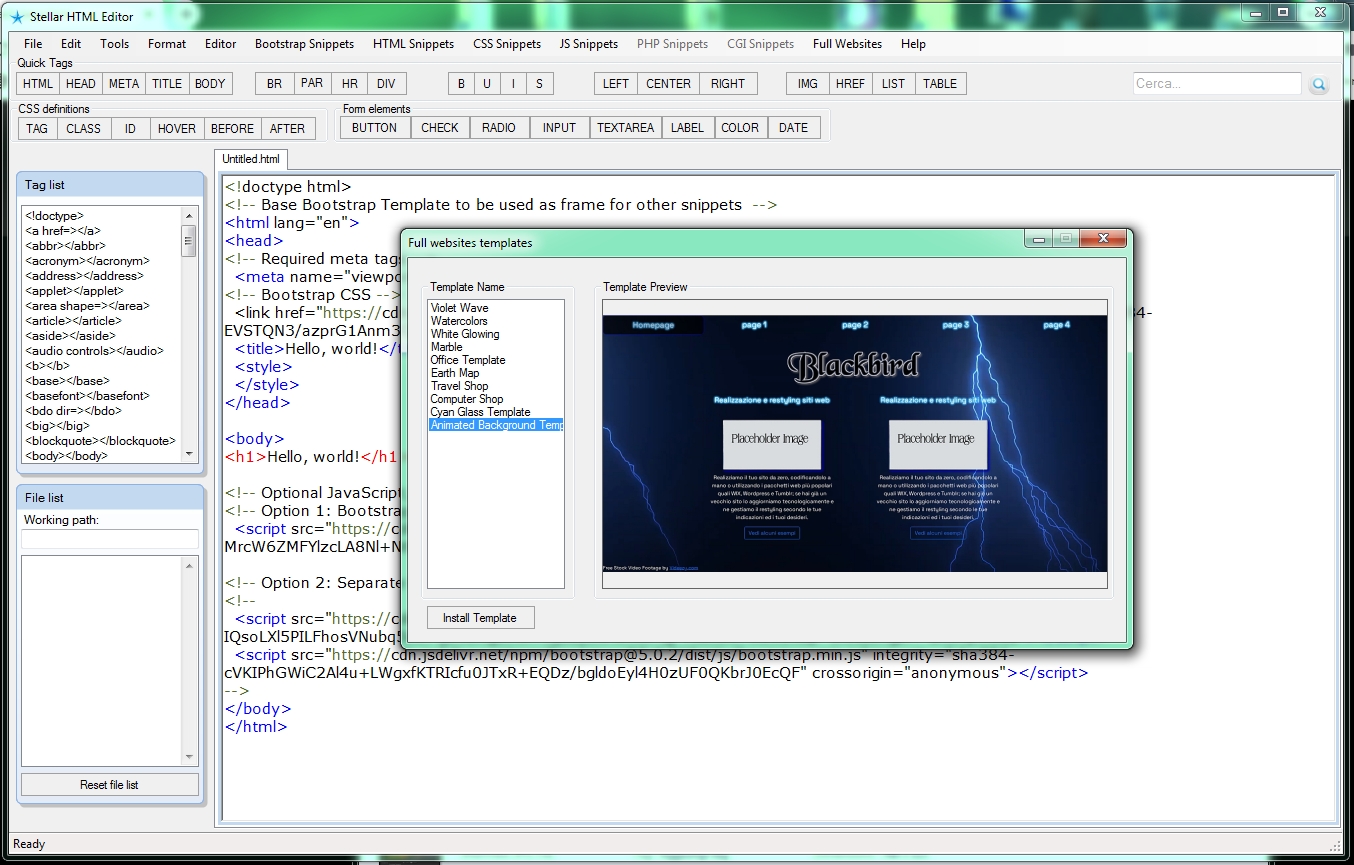
Task: Insert an HREF link tag
Action: point(850,84)
